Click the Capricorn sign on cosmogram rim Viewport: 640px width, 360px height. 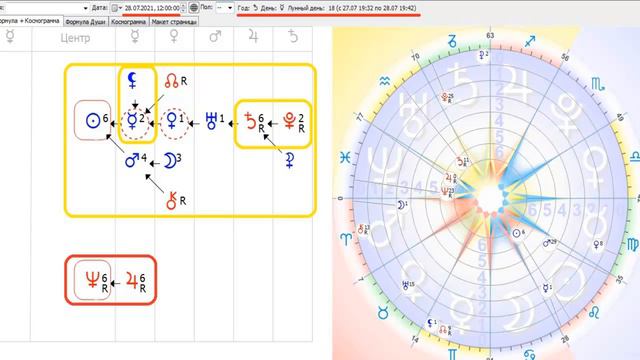pyautogui.click(x=452, y=41)
